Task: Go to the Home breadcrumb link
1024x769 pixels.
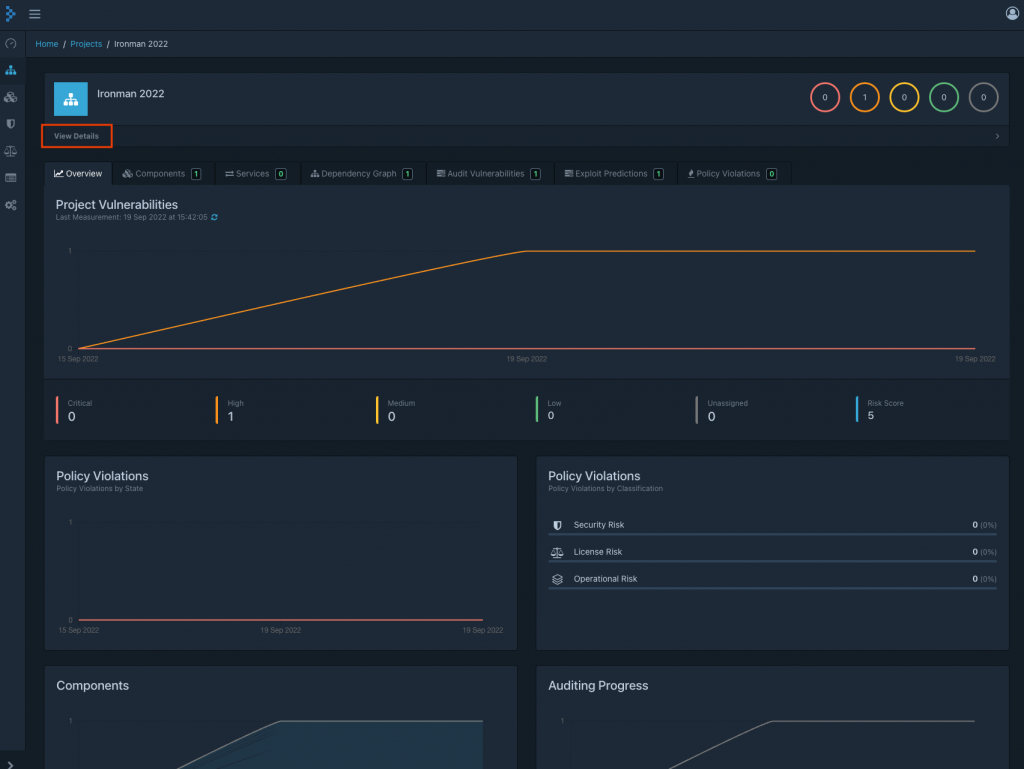Action: pyautogui.click(x=46, y=44)
